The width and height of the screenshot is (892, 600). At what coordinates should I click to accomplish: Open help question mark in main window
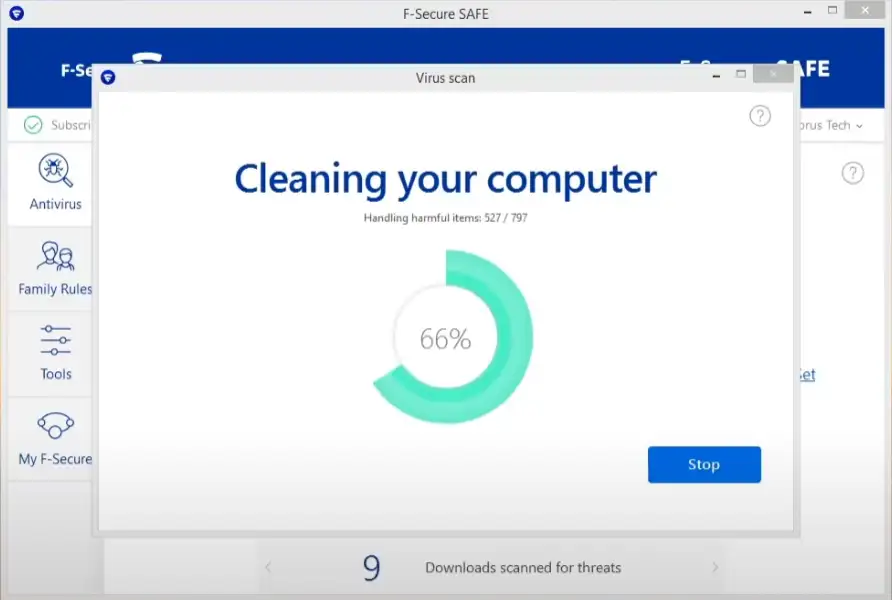coord(852,173)
